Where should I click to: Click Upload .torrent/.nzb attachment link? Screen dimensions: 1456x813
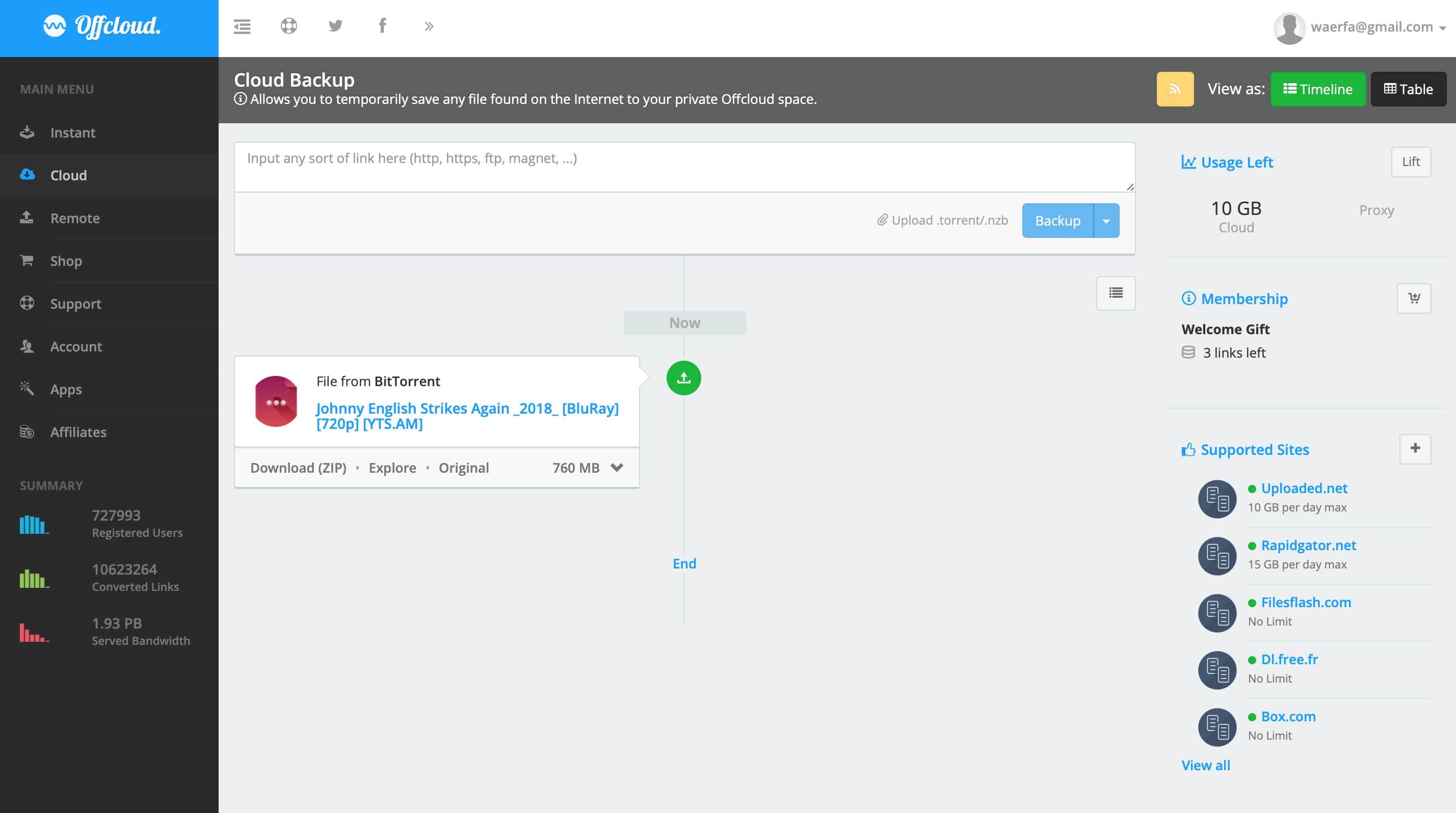(x=942, y=221)
